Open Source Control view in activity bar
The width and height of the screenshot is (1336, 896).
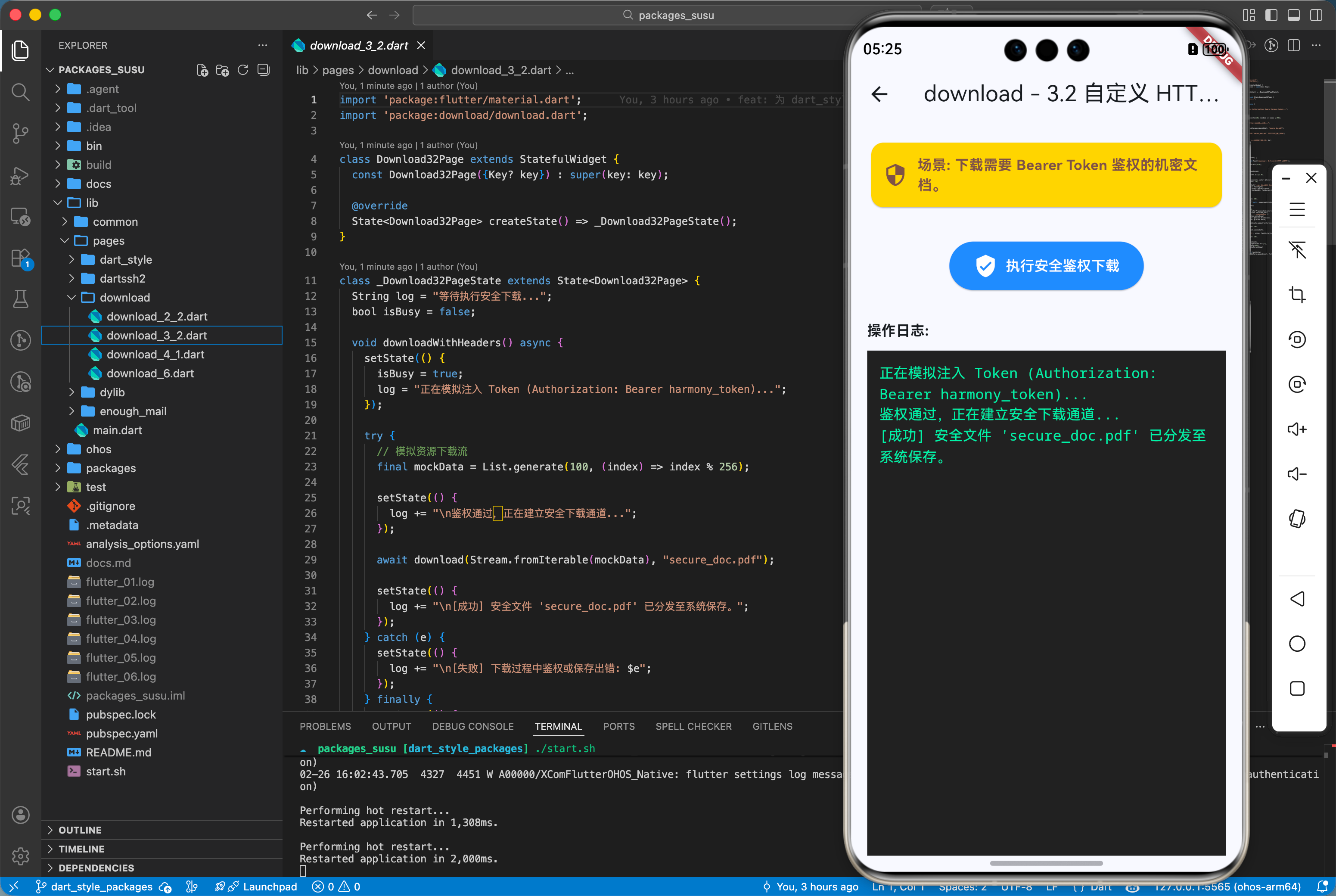coord(21,134)
